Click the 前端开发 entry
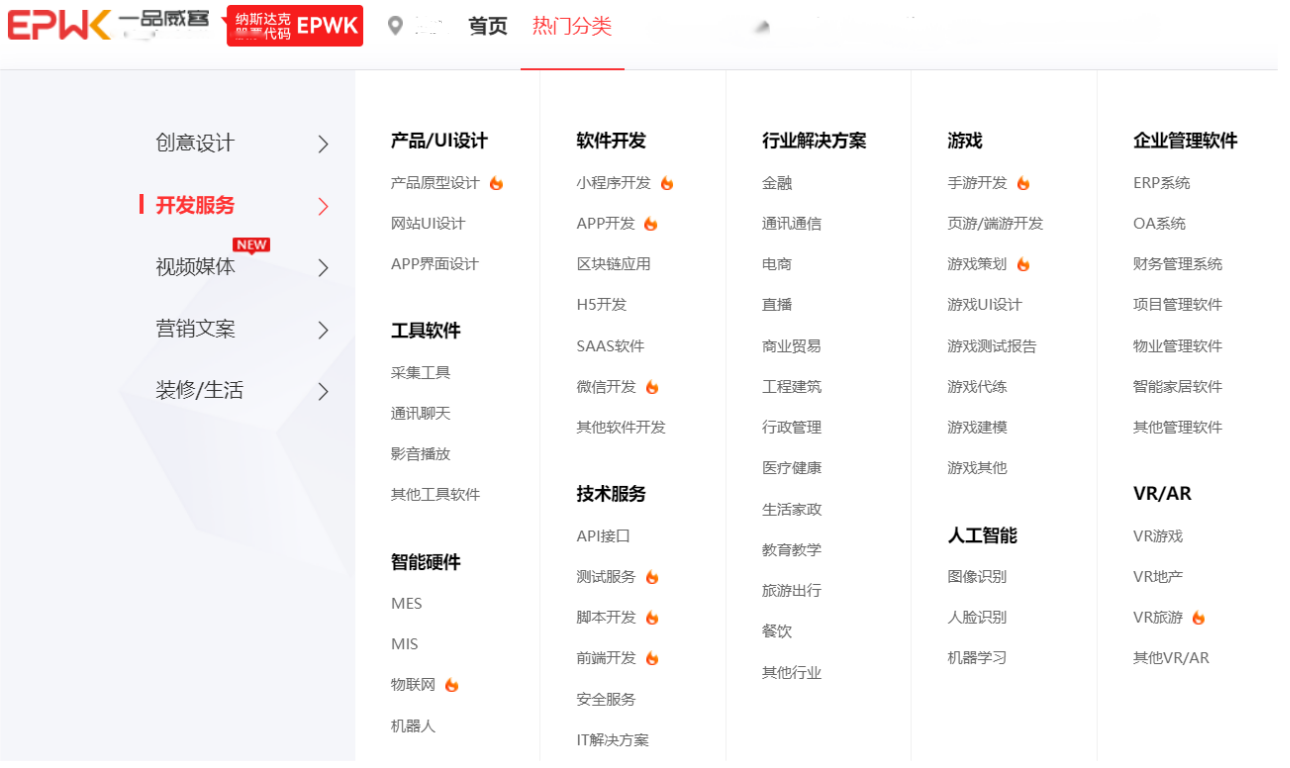 [x=607, y=658]
